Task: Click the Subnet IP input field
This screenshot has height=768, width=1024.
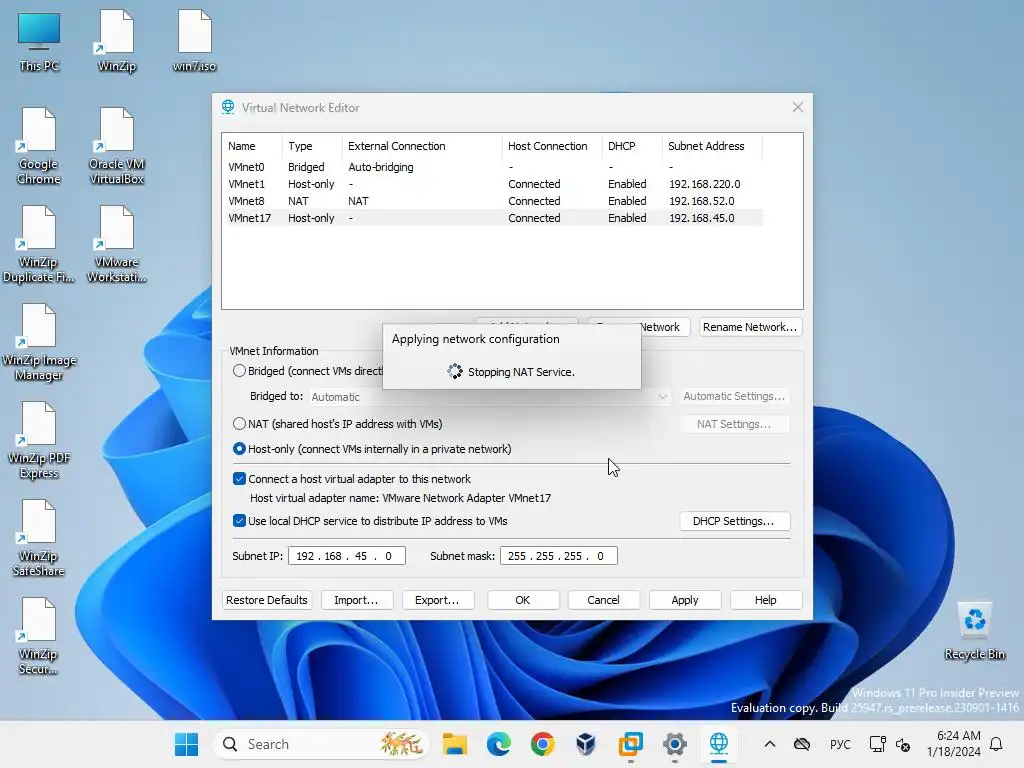Action: 347,556
